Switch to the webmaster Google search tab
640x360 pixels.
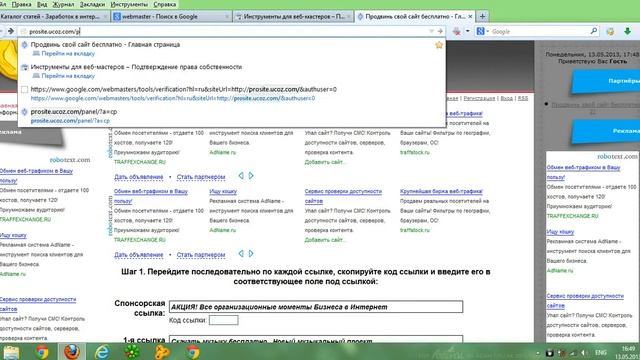tap(171, 17)
